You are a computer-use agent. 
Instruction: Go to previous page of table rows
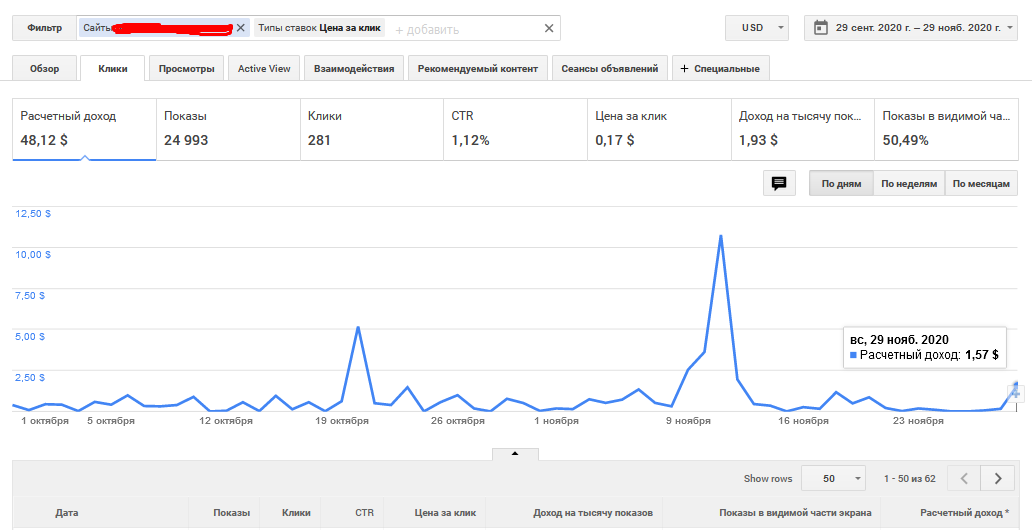point(964,478)
